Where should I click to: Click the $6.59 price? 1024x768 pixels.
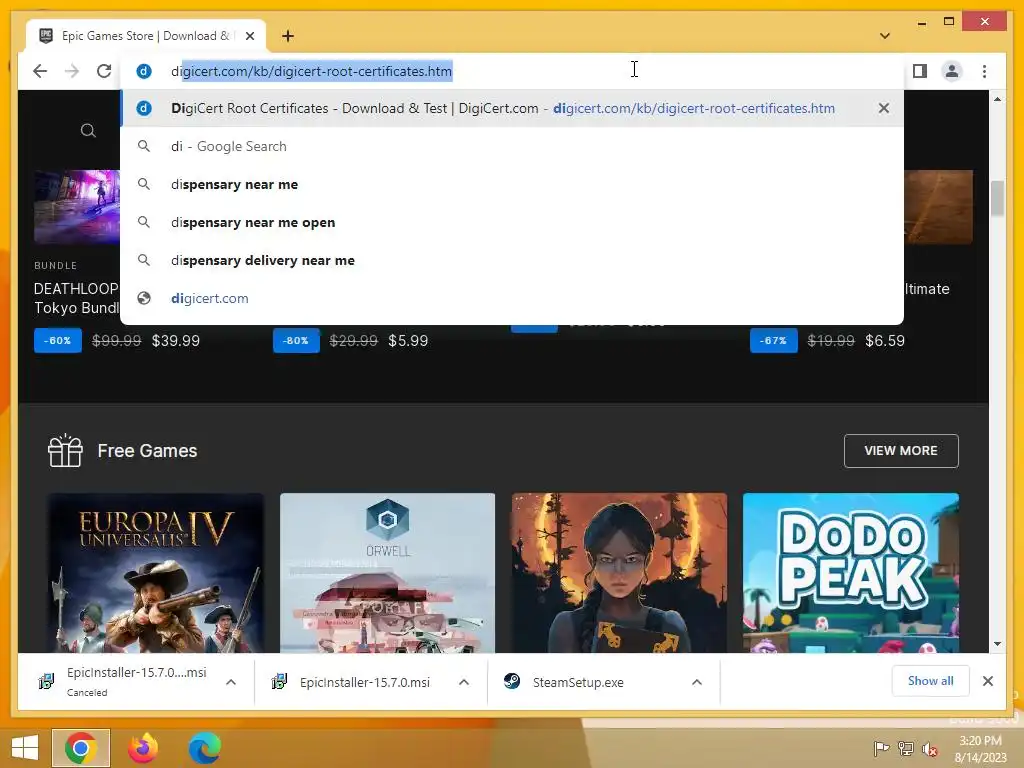[x=885, y=341]
